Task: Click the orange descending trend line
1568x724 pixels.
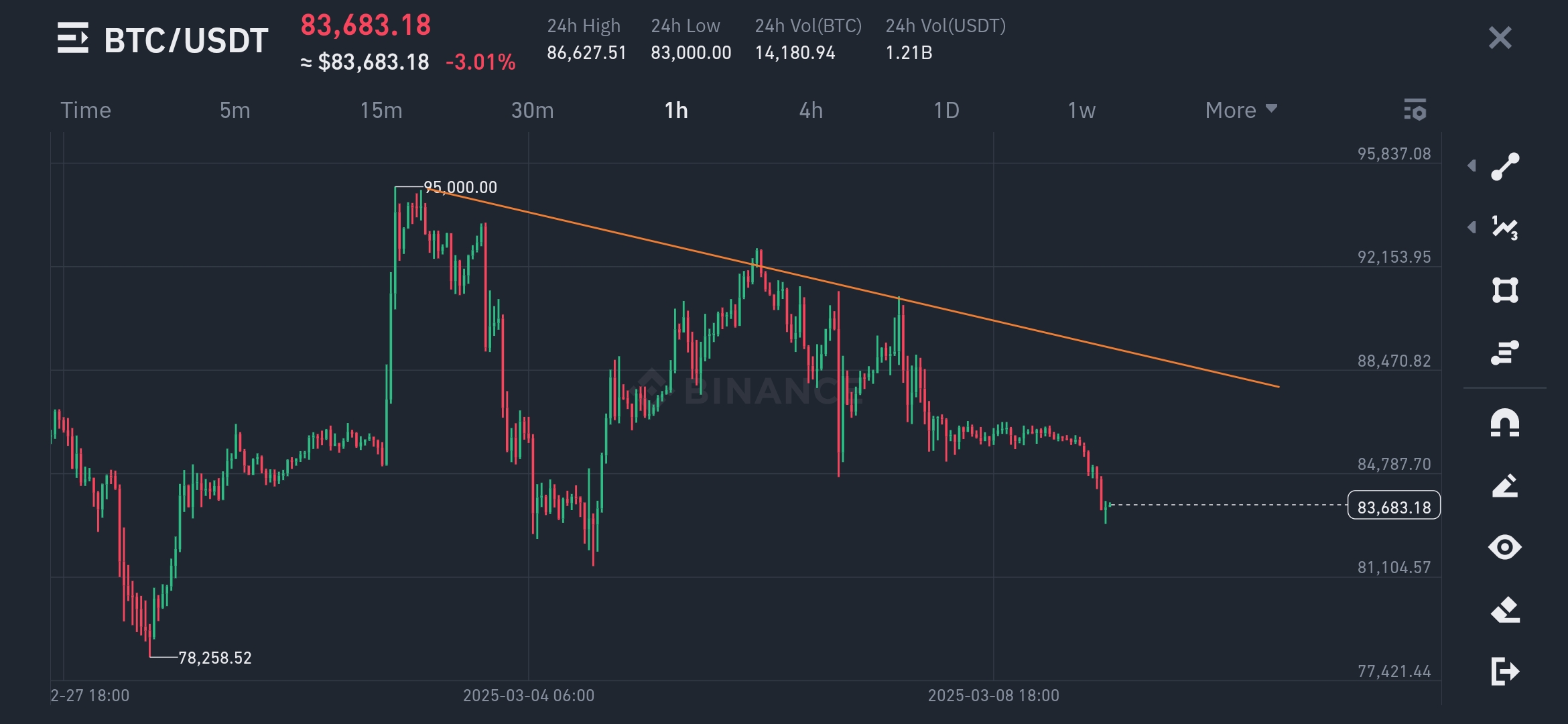Action: pos(851,286)
